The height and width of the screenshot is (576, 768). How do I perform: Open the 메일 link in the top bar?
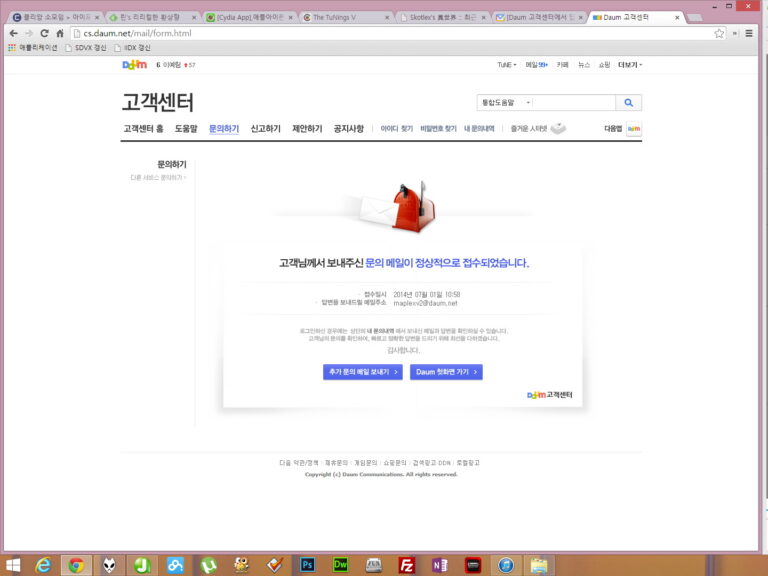536,65
